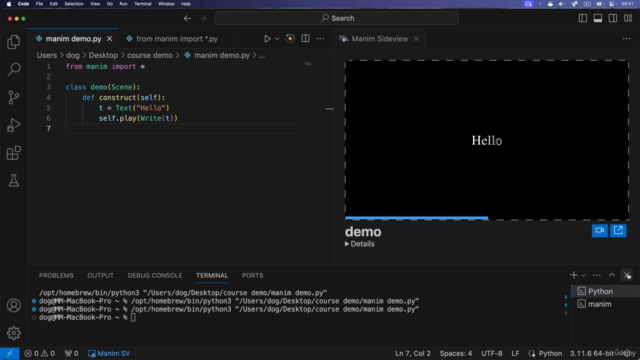Click the blue progress bar under preview

416,218
